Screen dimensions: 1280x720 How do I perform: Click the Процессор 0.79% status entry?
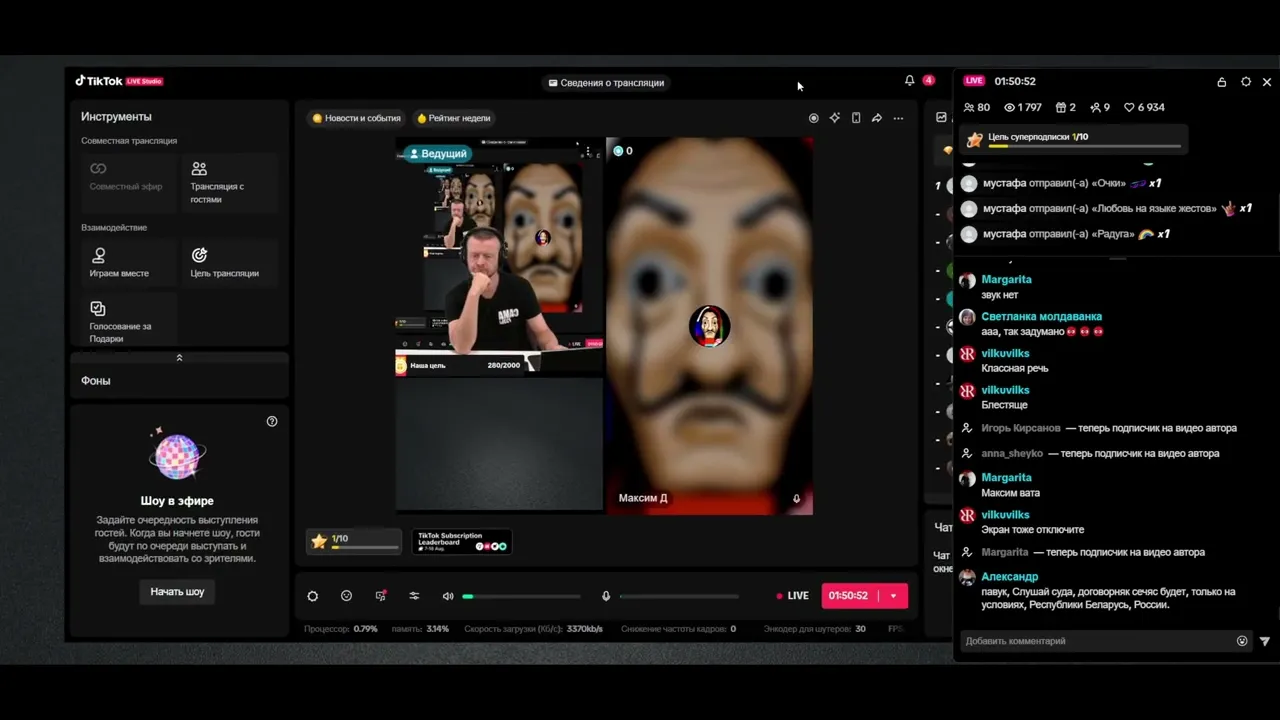pyautogui.click(x=341, y=629)
